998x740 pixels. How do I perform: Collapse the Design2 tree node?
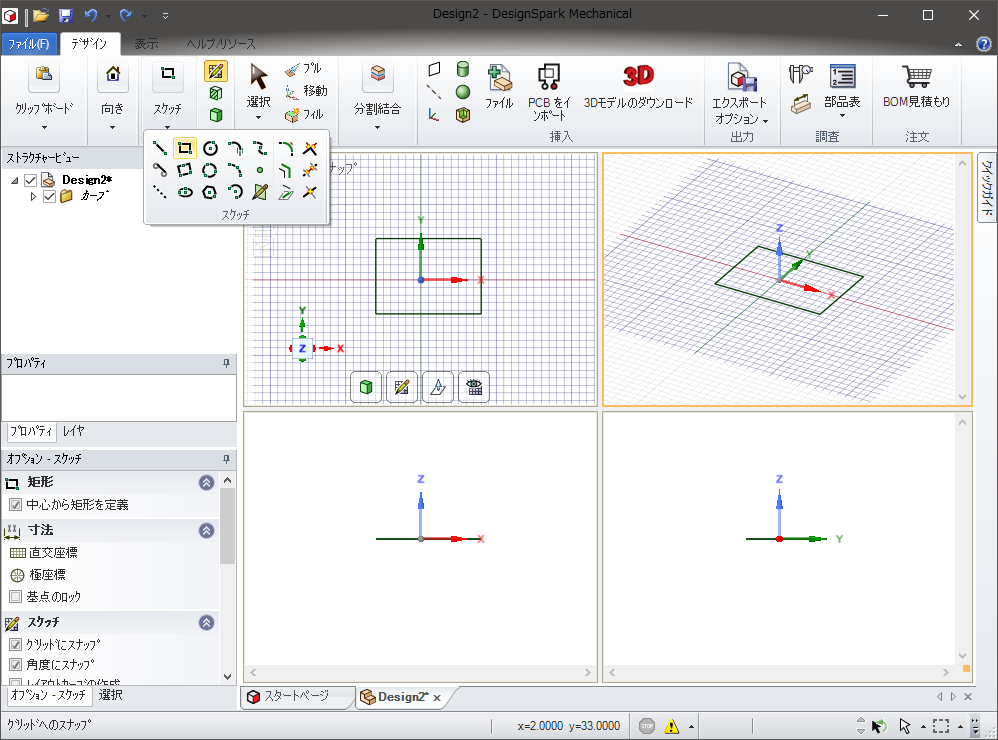pos(15,180)
